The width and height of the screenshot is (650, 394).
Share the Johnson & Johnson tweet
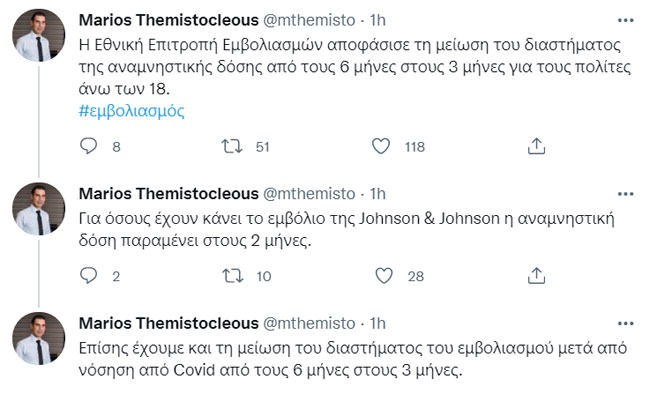coord(536,275)
